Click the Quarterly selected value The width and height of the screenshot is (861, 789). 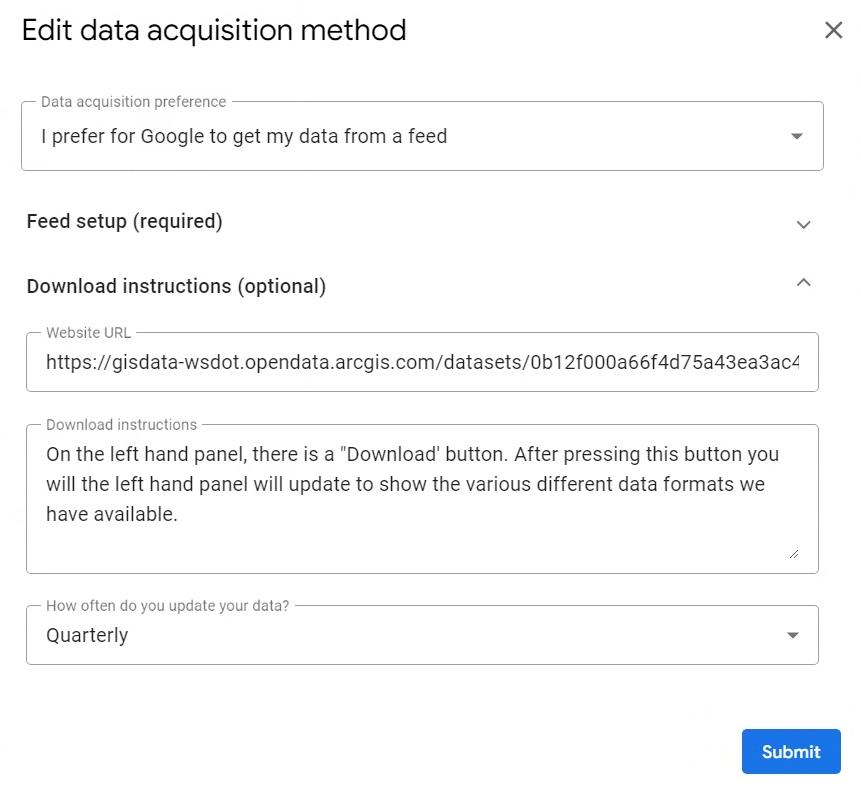88,635
